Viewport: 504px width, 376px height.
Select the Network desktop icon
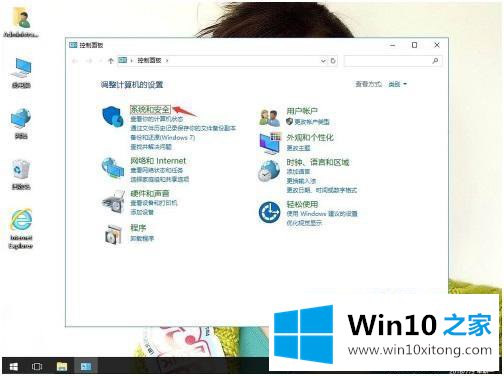21,123
